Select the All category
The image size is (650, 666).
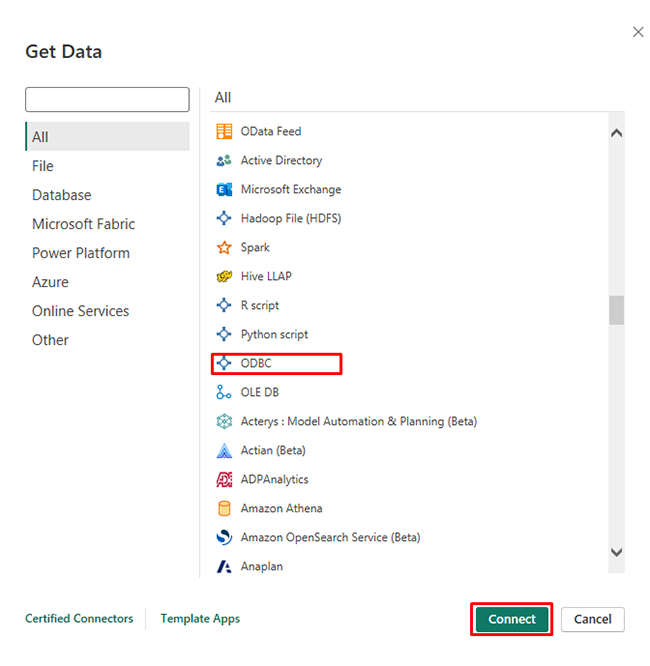click(x=107, y=137)
